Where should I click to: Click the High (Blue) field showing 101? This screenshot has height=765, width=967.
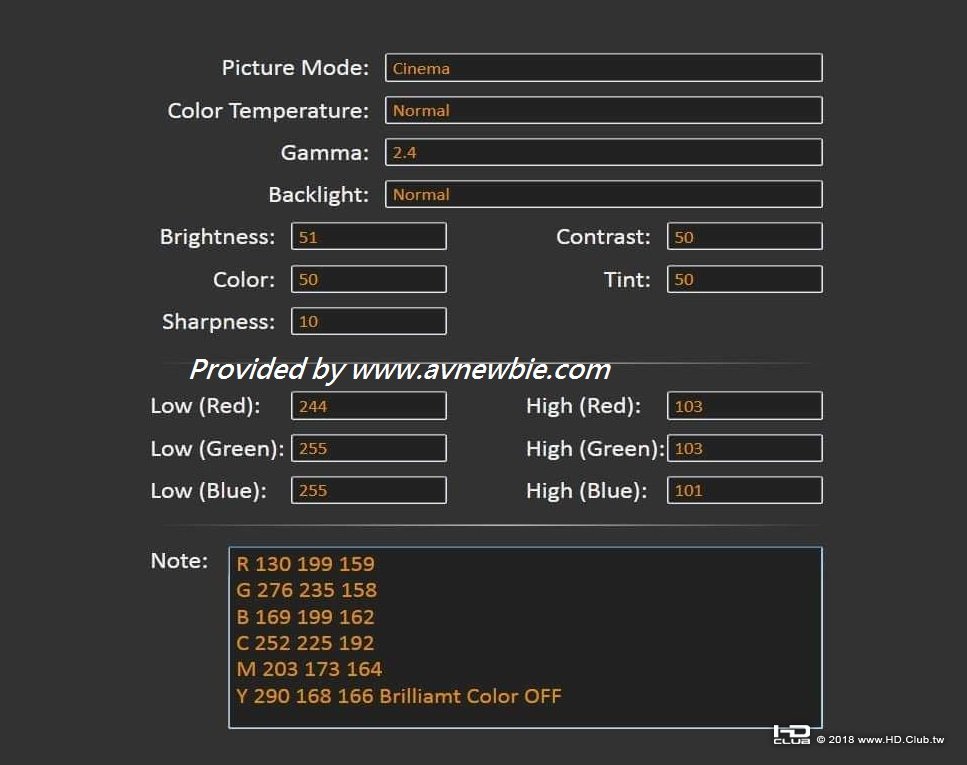pos(745,490)
